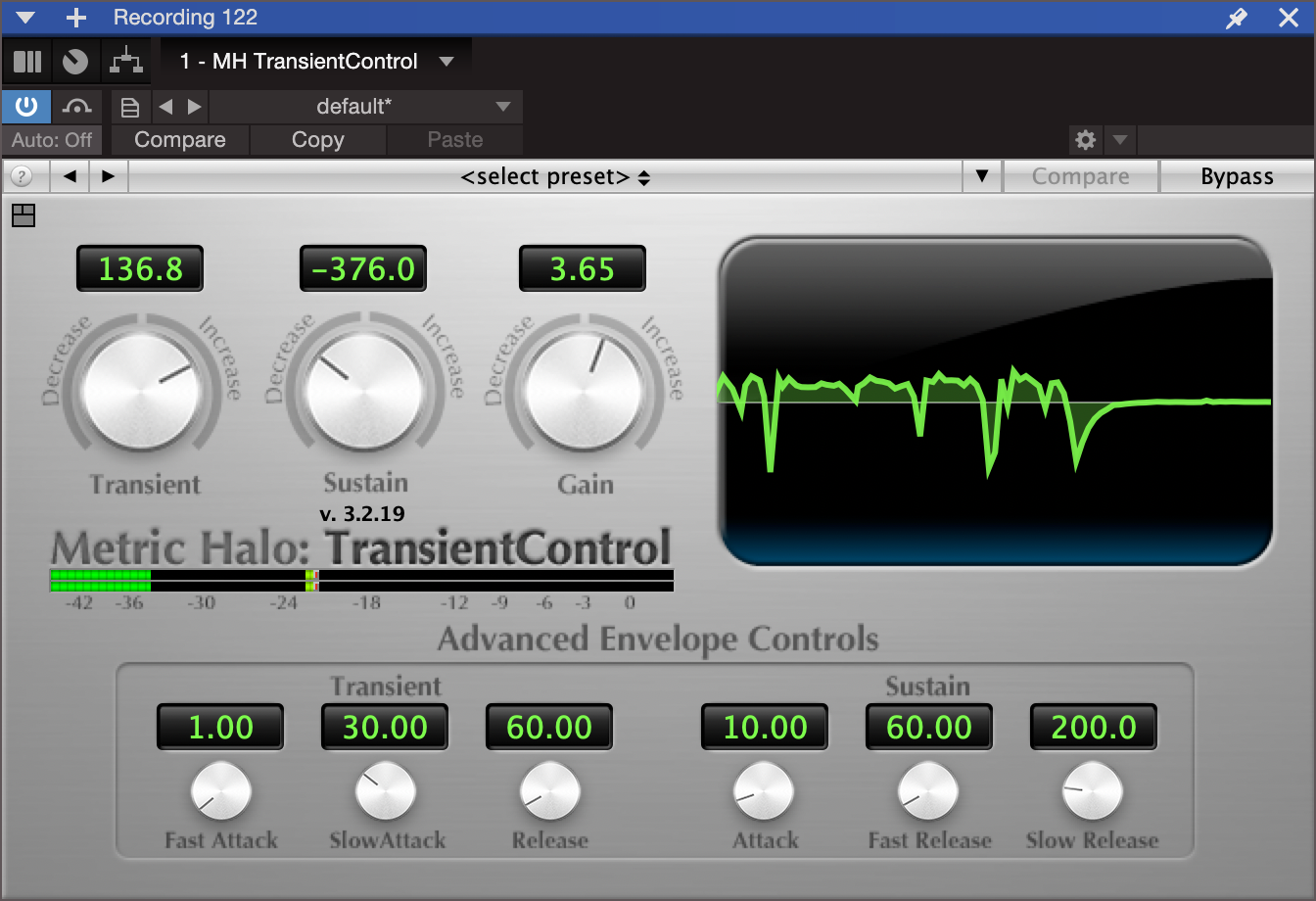Image resolution: width=1316 pixels, height=901 pixels.
Task: Click the host Compare button
Action: pos(180,140)
